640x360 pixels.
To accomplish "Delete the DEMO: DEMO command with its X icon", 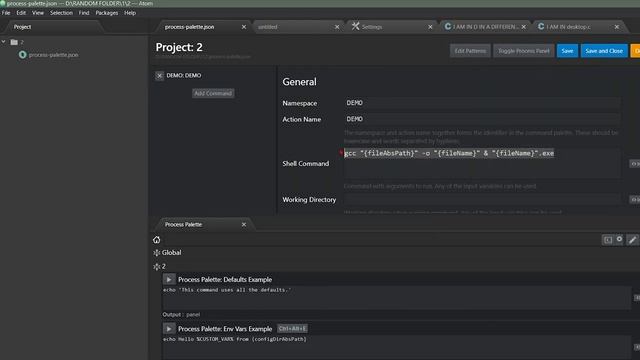I will point(160,76).
